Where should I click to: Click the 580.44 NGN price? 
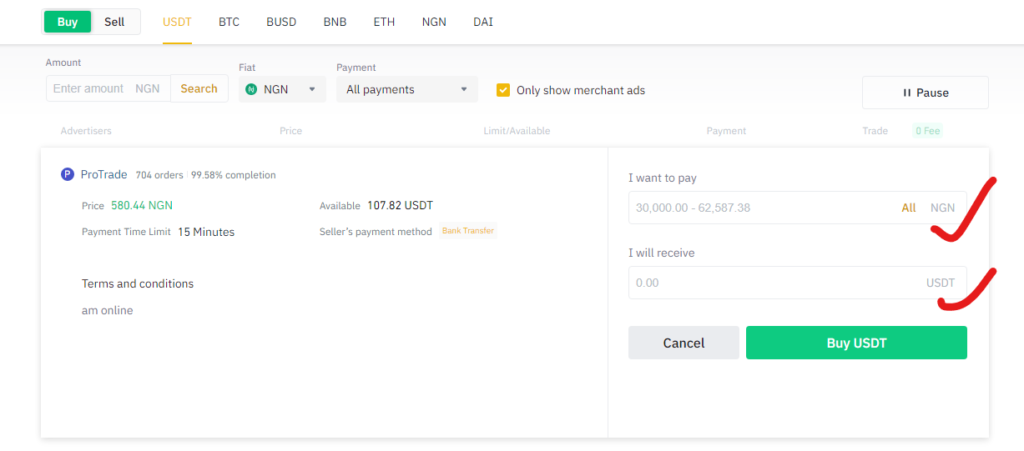click(x=142, y=205)
